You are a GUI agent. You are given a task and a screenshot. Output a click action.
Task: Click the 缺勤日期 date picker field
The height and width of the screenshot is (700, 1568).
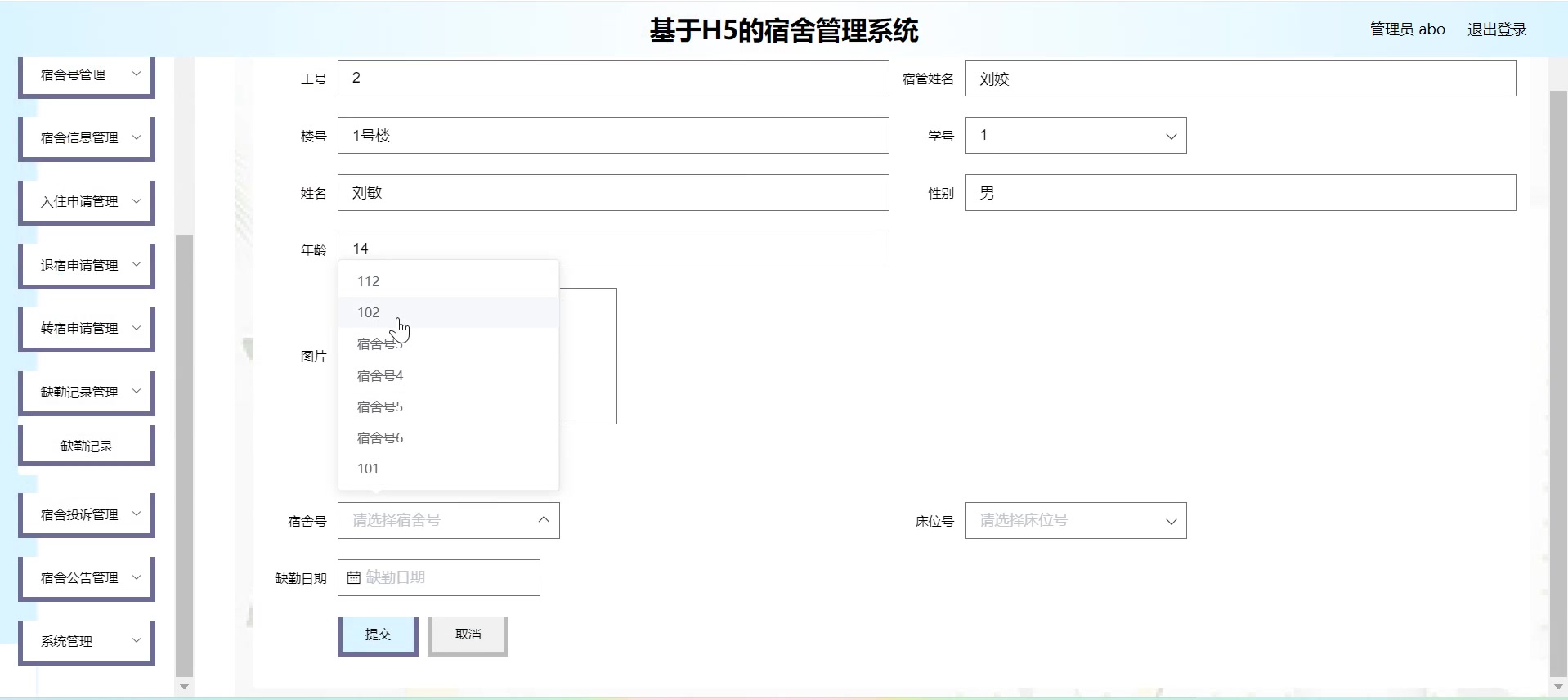(439, 578)
